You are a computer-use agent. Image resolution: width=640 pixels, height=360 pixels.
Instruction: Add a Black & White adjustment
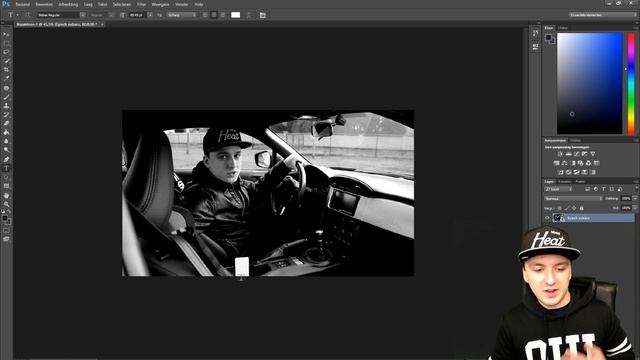[x=572, y=163]
